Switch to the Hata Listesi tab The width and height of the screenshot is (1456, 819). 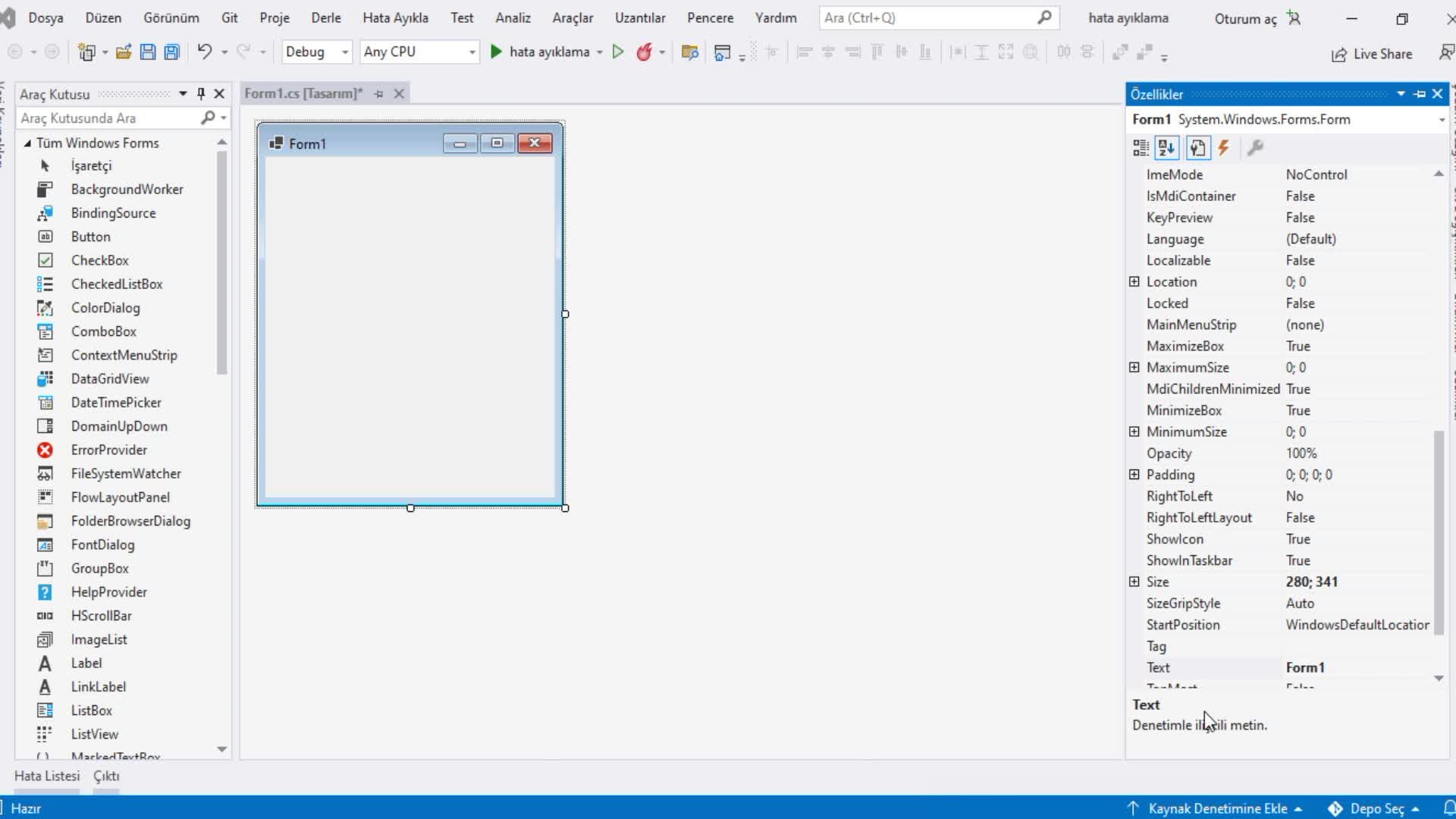click(x=47, y=776)
